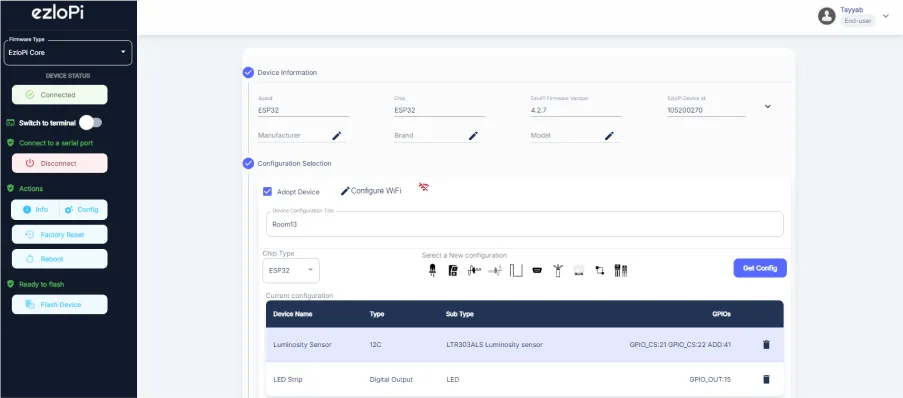Click the red WiFi disconnected icon

tap(424, 187)
